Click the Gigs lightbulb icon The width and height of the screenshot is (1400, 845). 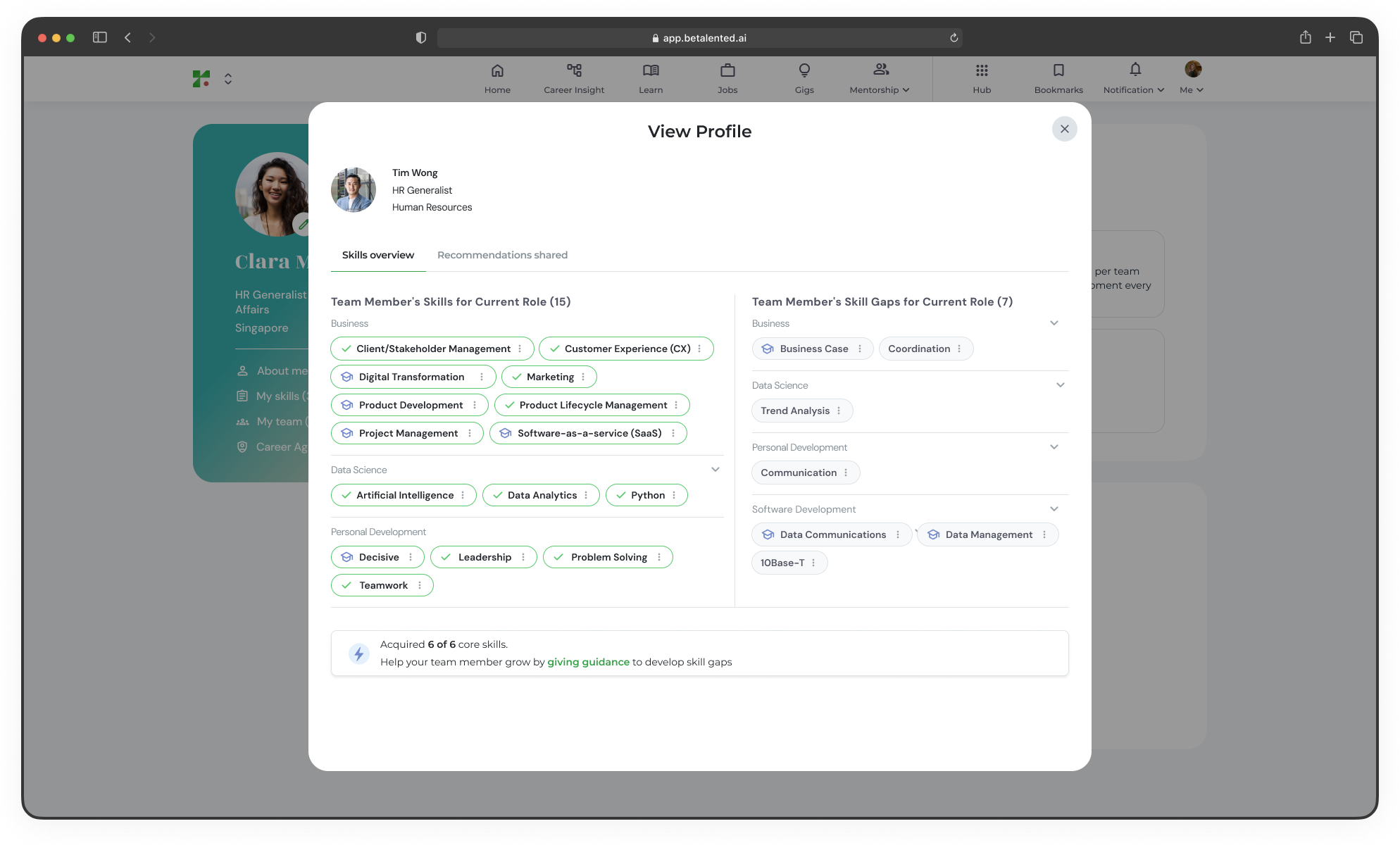[804, 70]
